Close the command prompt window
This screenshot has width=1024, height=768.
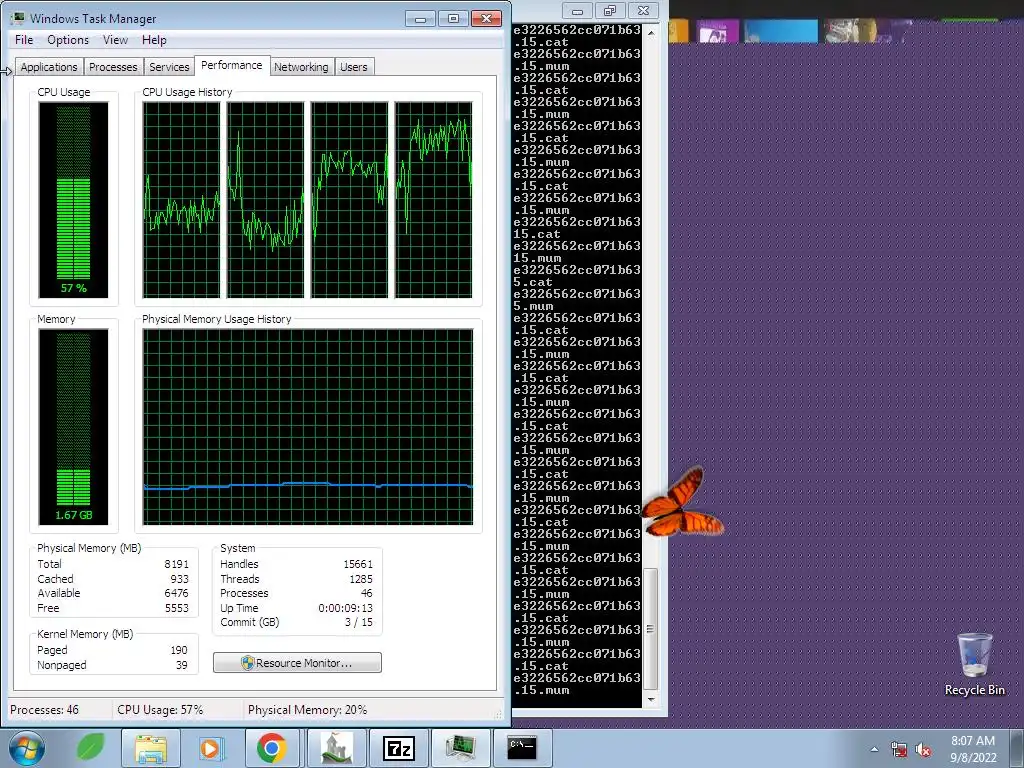(643, 10)
